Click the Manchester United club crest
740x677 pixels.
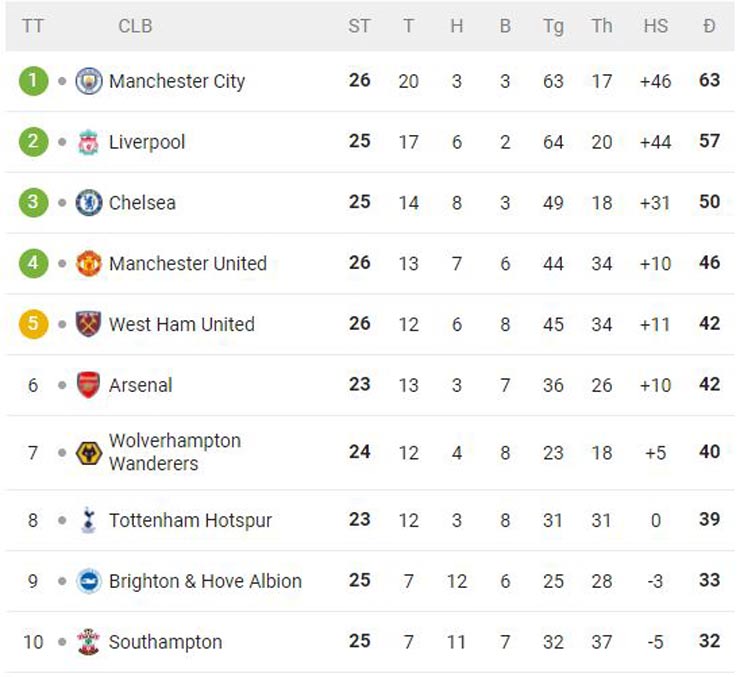pos(89,264)
